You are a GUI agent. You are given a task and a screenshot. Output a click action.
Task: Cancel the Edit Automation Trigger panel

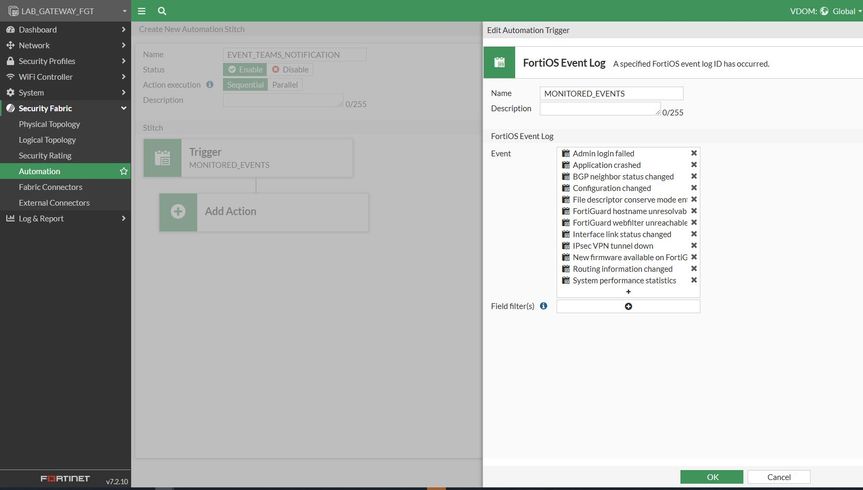tap(778, 477)
